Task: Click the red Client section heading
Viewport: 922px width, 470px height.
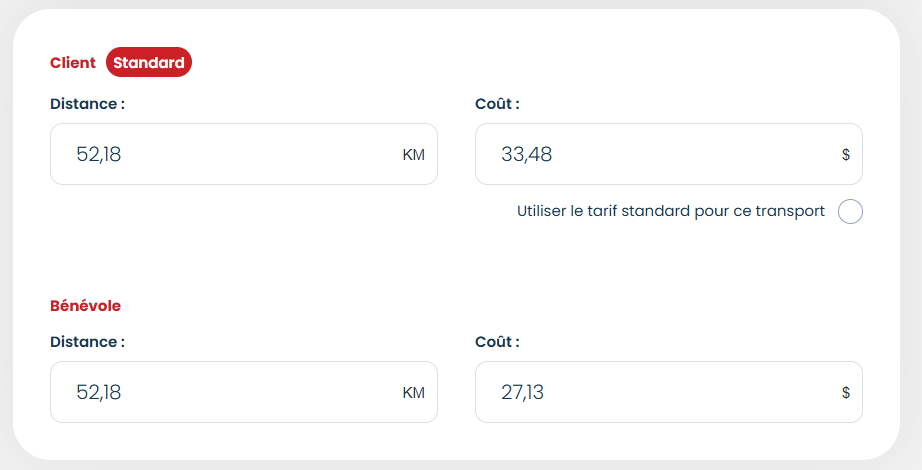Action: click(x=73, y=63)
